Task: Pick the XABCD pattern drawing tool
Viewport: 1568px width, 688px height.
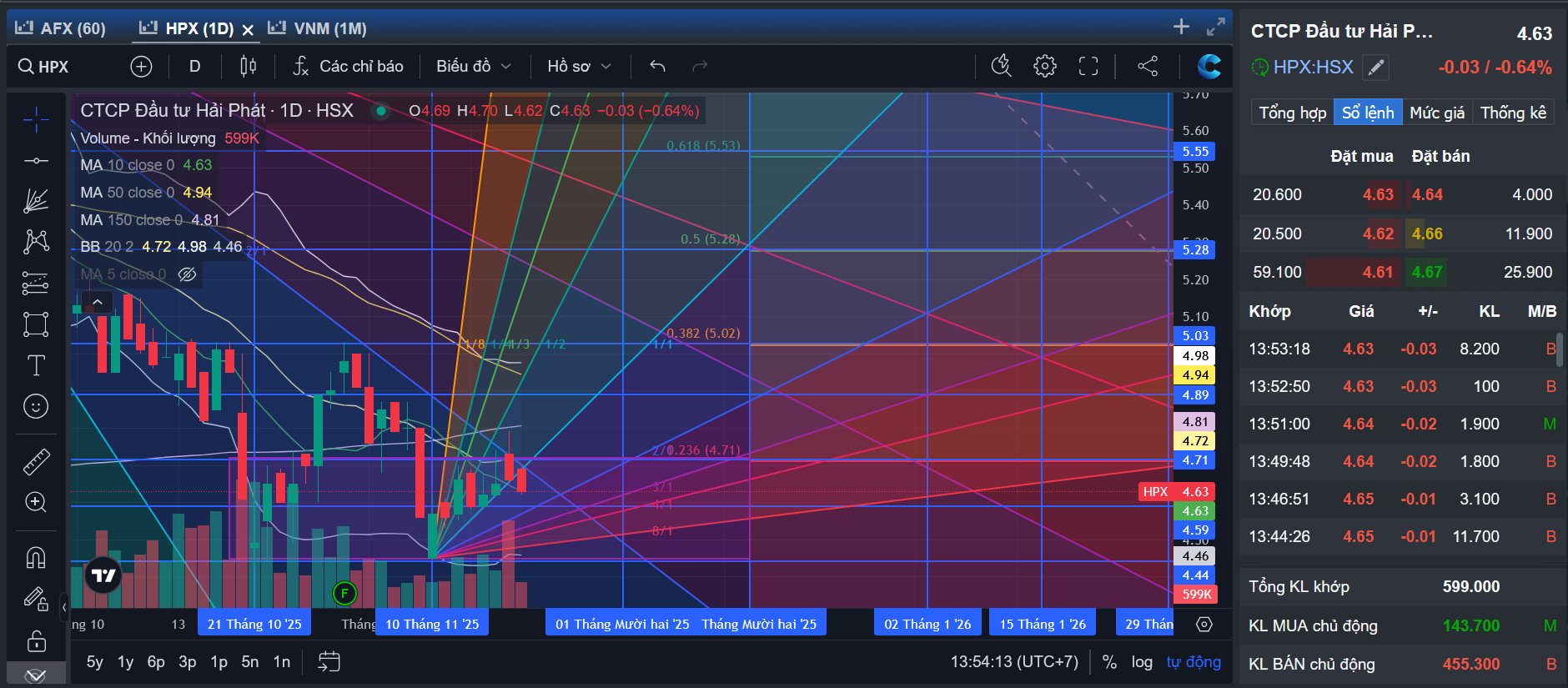Action: pos(36,242)
